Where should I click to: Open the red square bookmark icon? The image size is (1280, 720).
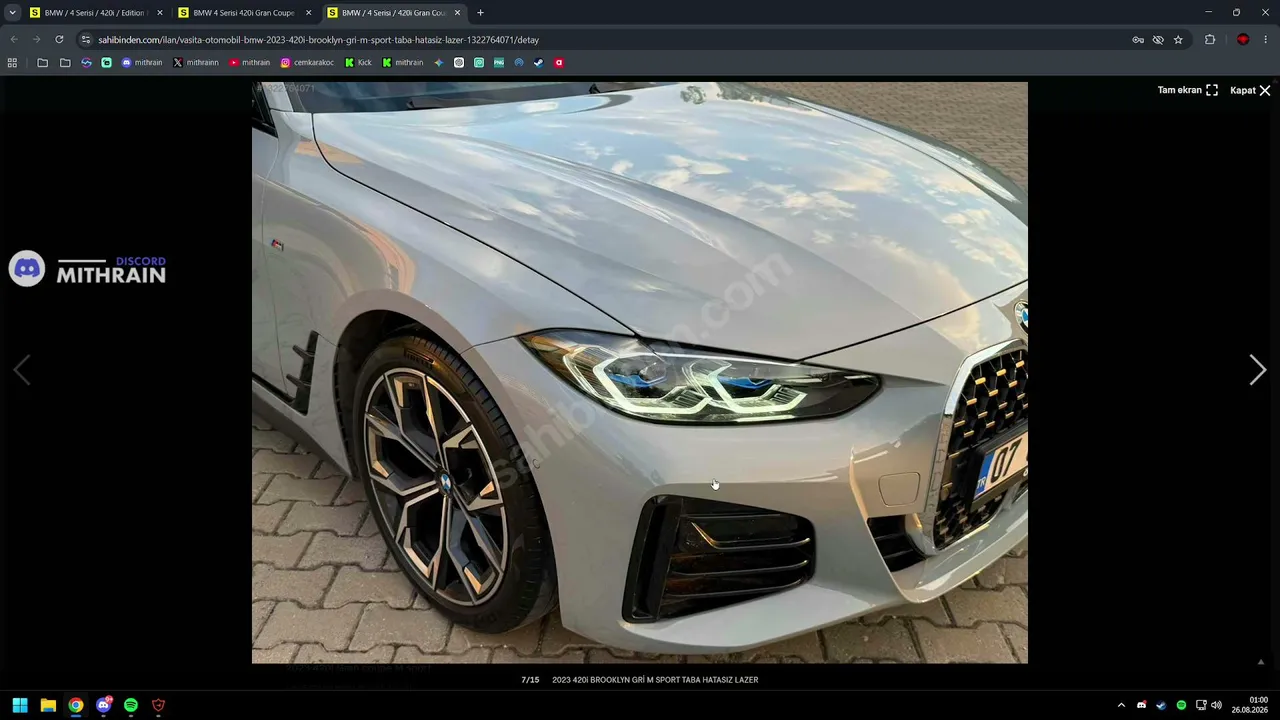pyautogui.click(x=558, y=62)
